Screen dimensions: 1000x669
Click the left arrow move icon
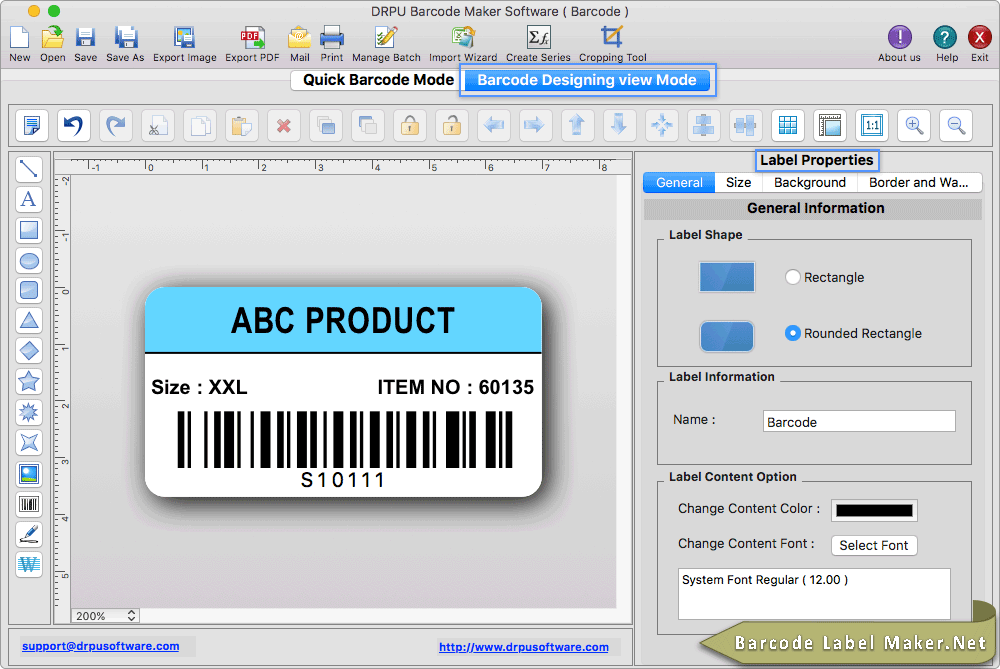(x=494, y=125)
